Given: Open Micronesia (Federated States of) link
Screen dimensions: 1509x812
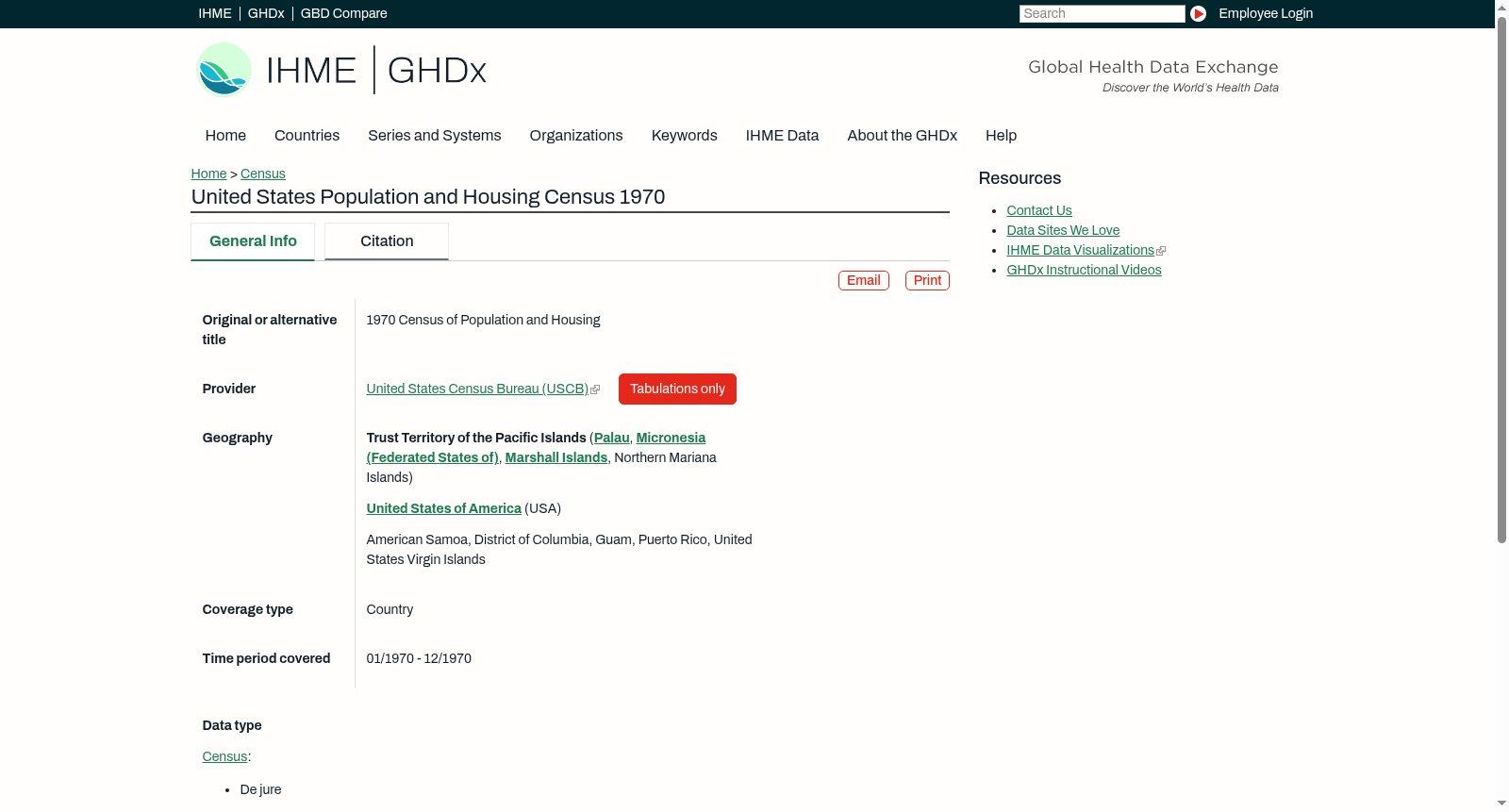Looking at the screenshot, I should tap(536, 448).
